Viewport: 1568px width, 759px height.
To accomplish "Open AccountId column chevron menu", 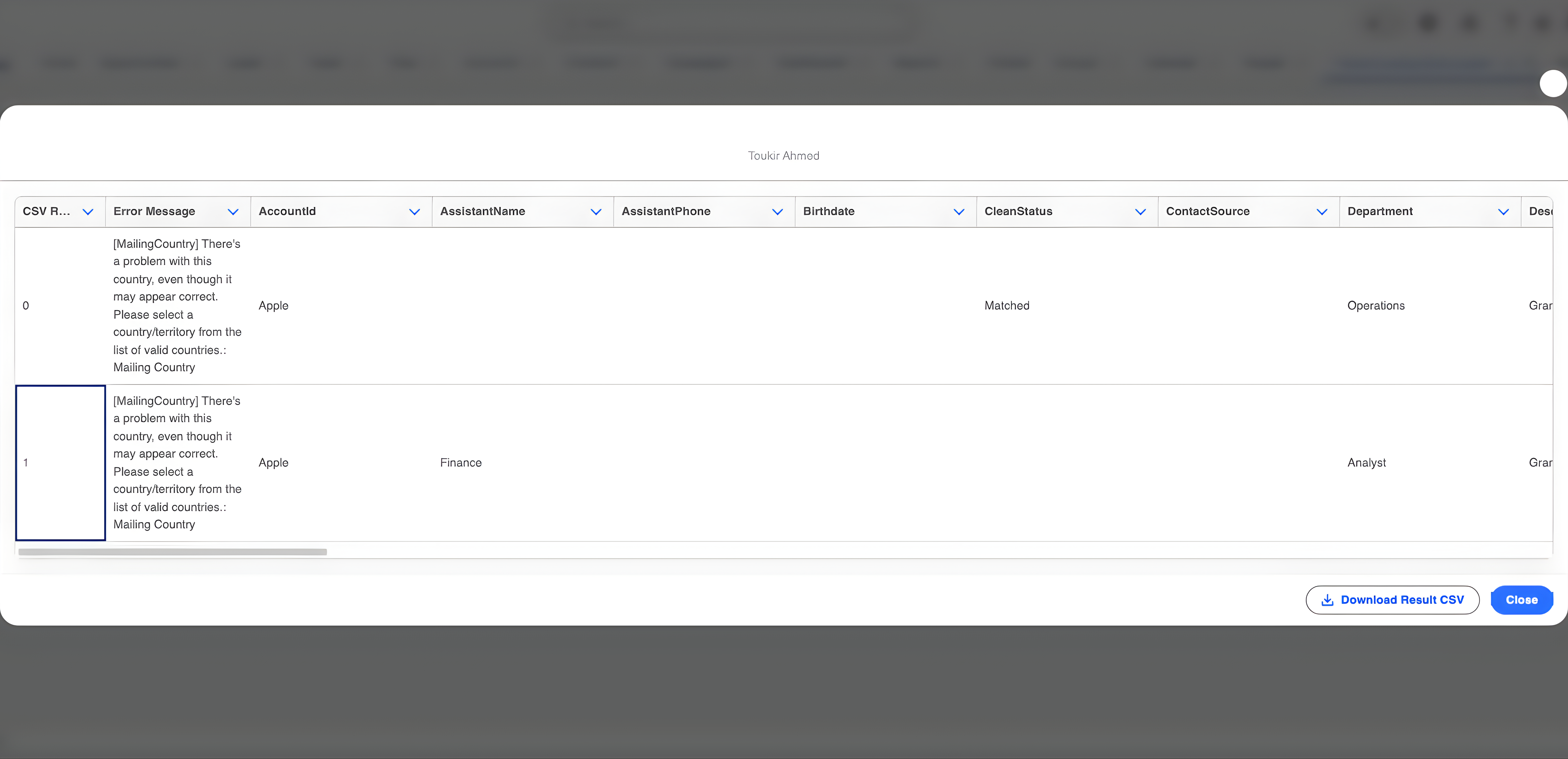I will point(415,212).
